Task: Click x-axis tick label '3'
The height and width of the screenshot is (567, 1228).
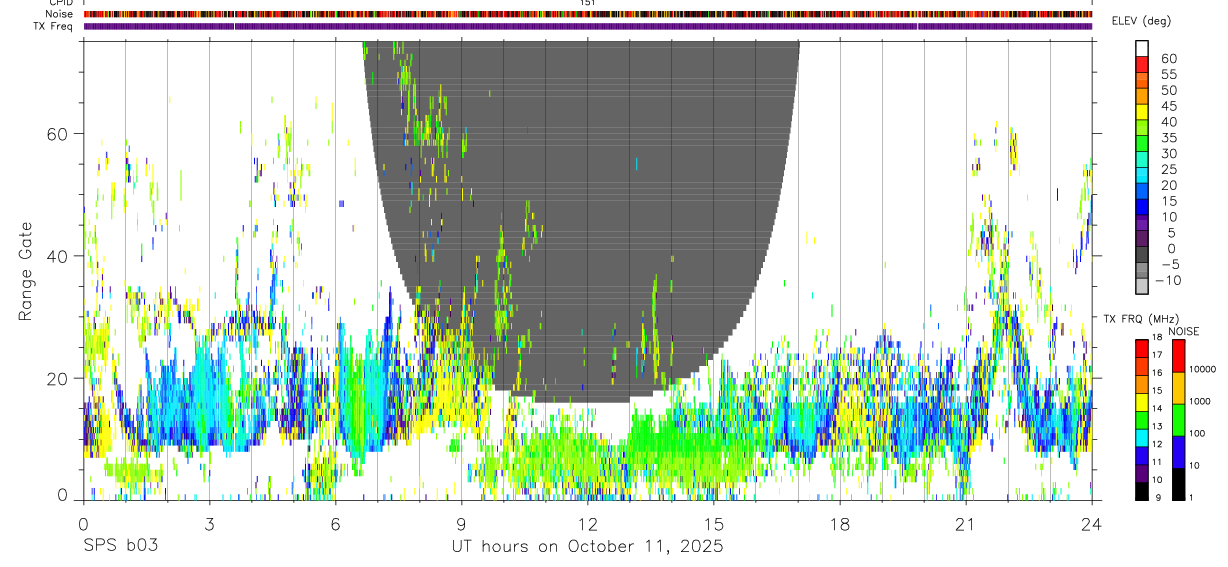Action: pyautogui.click(x=209, y=524)
